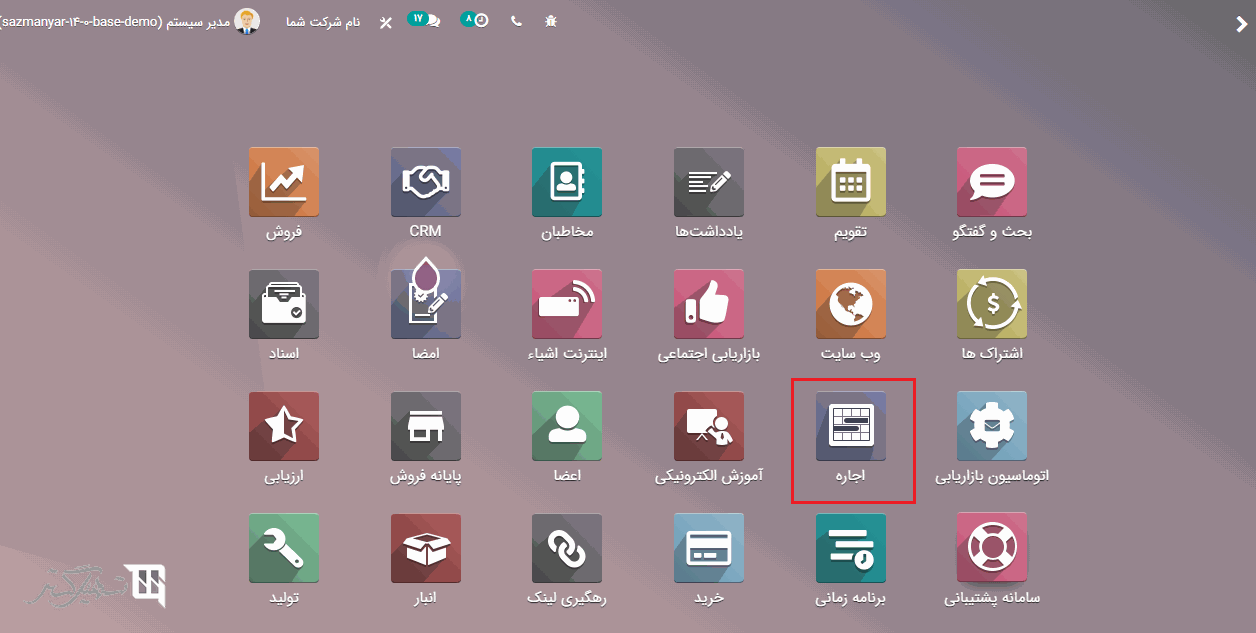Open the debug bug icon menu
The width and height of the screenshot is (1256, 633).
pyautogui.click(x=550, y=21)
